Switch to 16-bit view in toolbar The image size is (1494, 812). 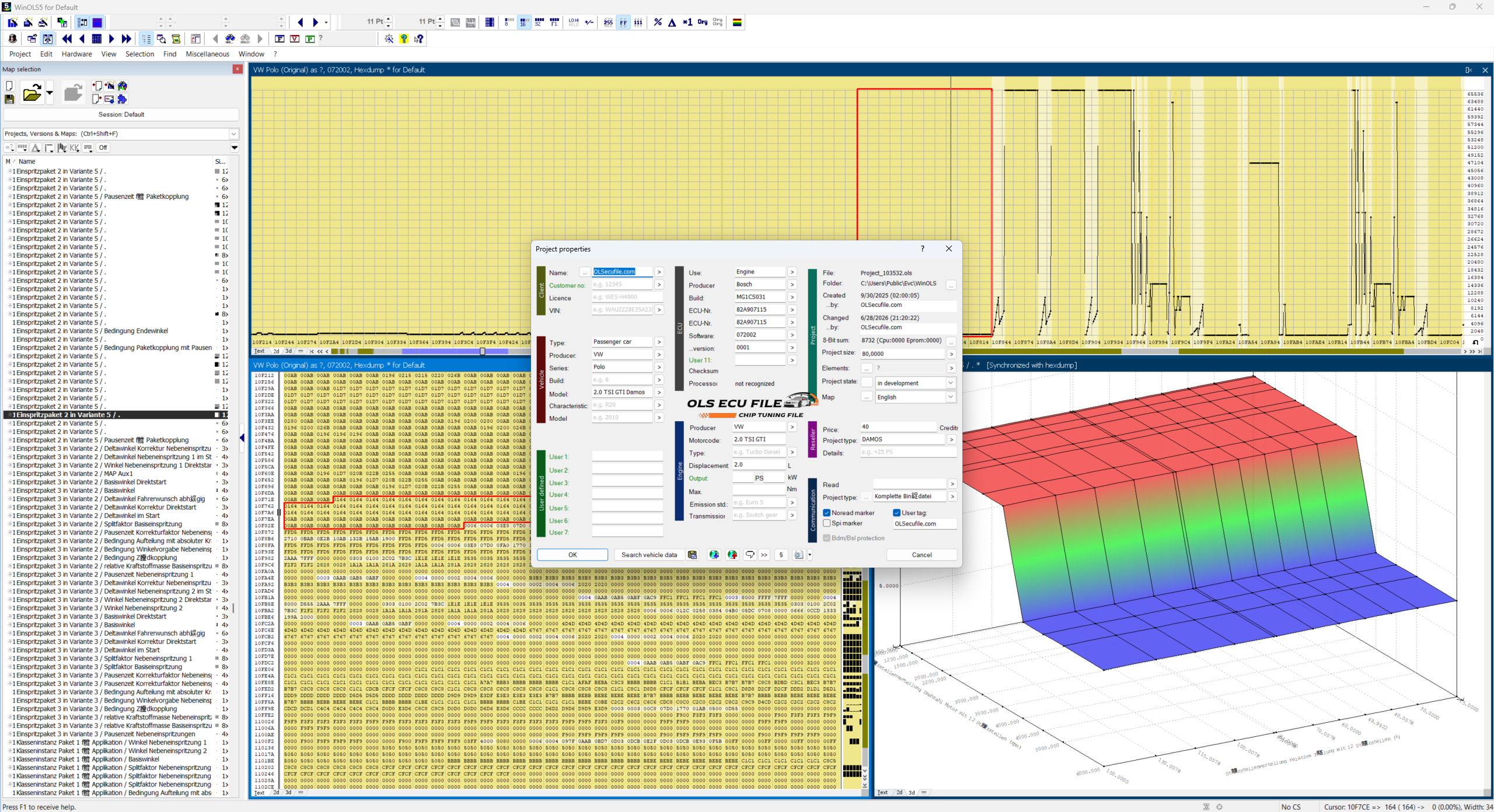point(523,22)
